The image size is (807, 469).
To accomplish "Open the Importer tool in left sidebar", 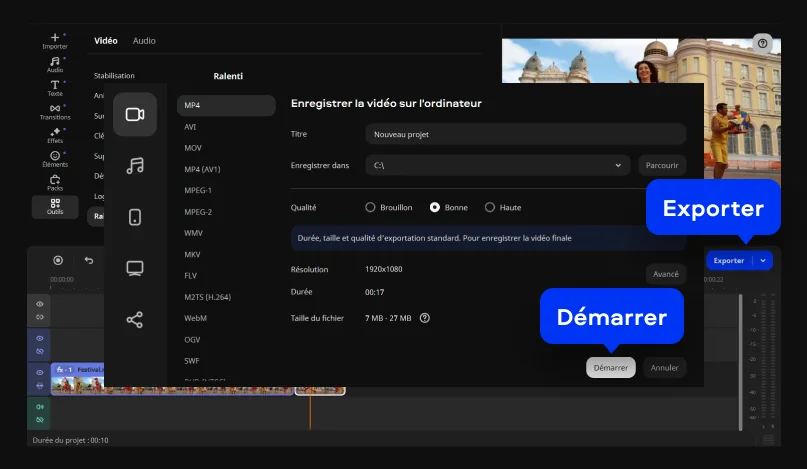I will point(55,41).
